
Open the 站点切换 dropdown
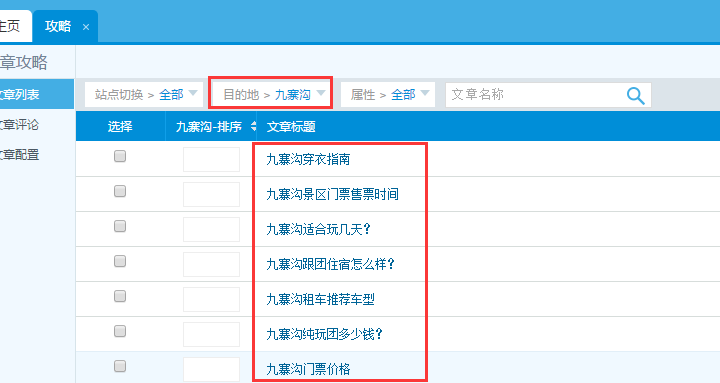[144, 95]
